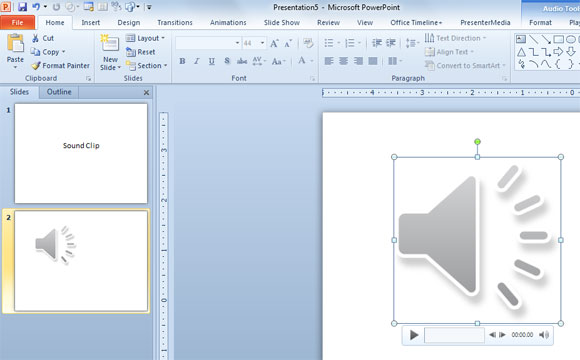
Task: Open the Audio Tools Format tab
Action: click(540, 23)
